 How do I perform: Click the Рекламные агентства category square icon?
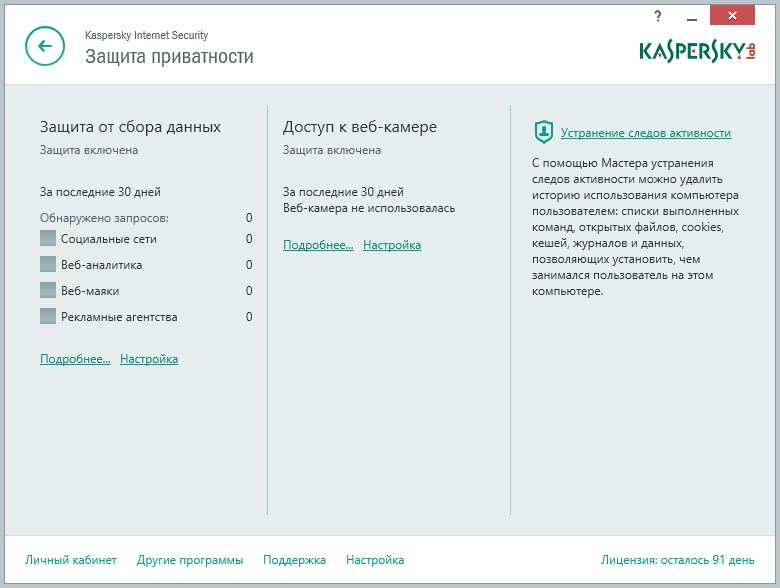48,316
